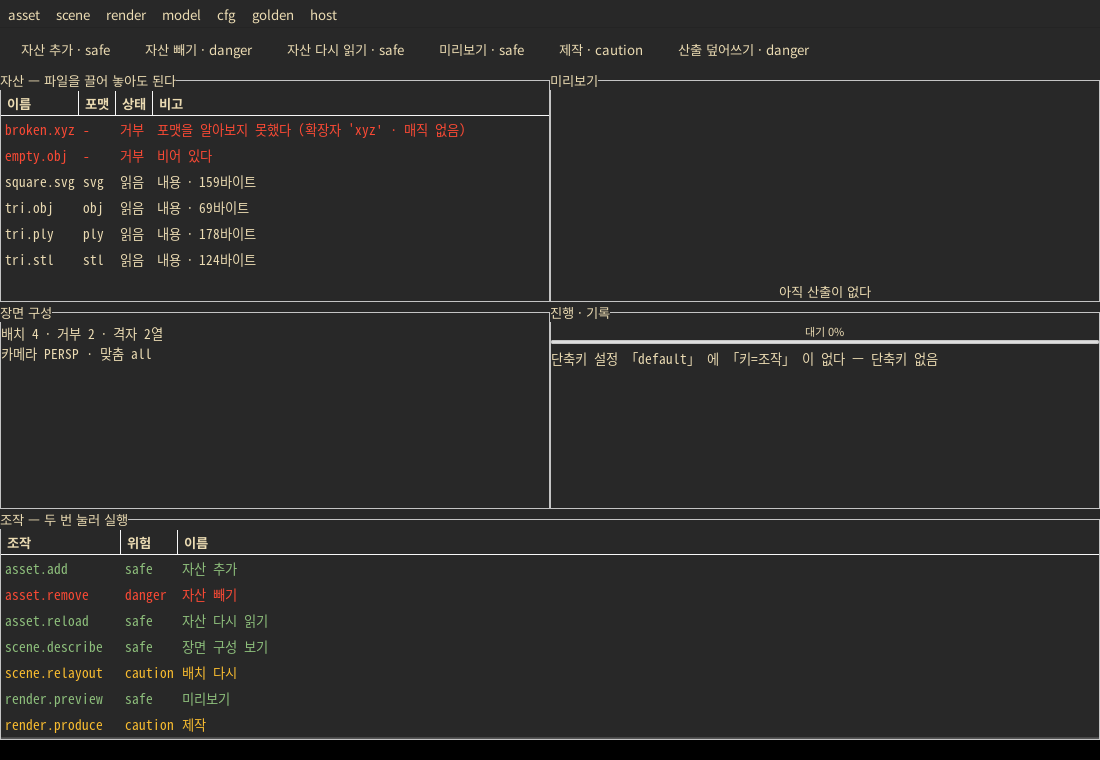Select the tri.obj asset row
The width and height of the screenshot is (1100, 760).
pos(275,208)
